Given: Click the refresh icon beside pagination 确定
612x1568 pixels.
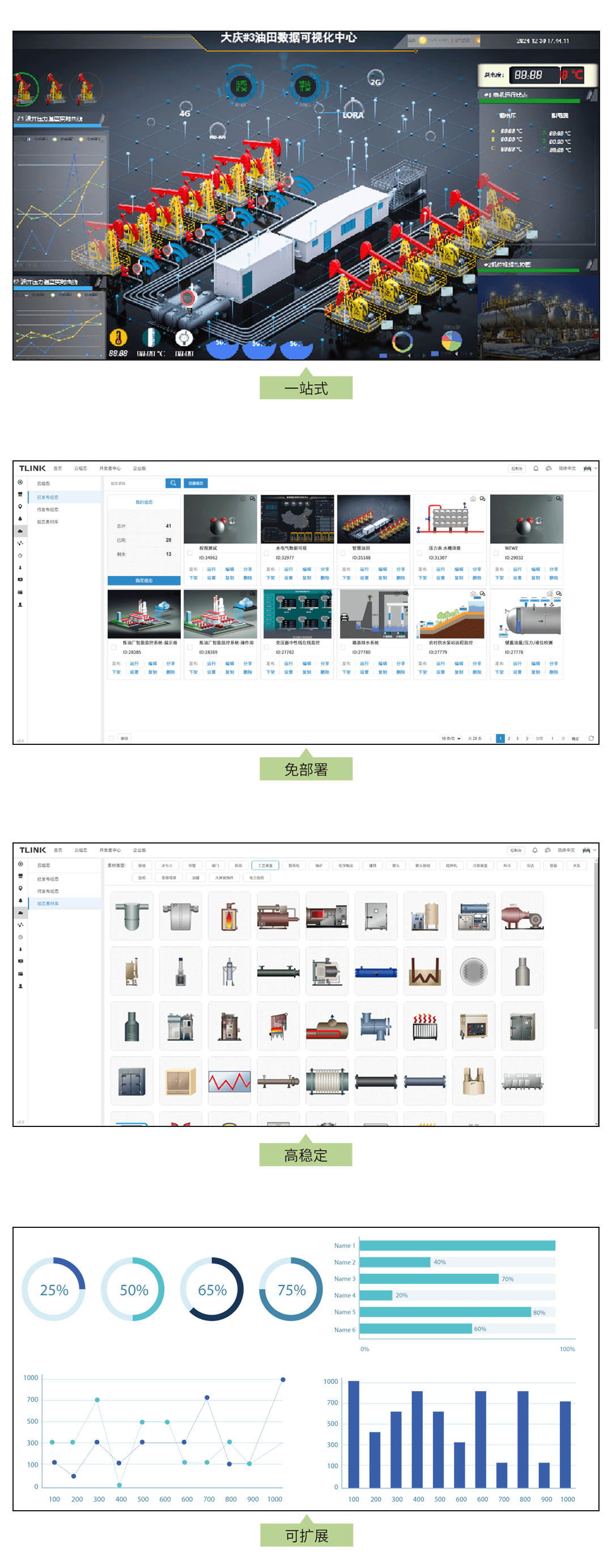Looking at the screenshot, I should [x=590, y=738].
